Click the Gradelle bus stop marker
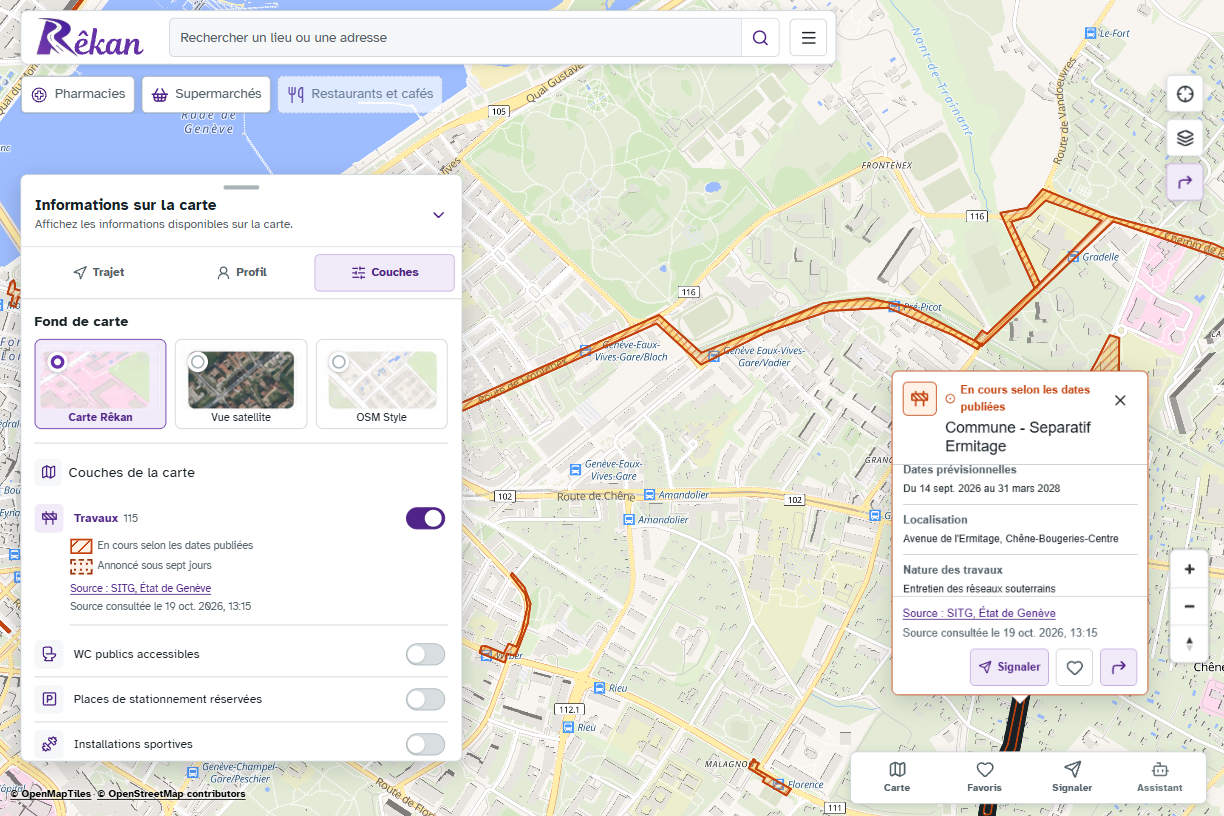 [1073, 256]
